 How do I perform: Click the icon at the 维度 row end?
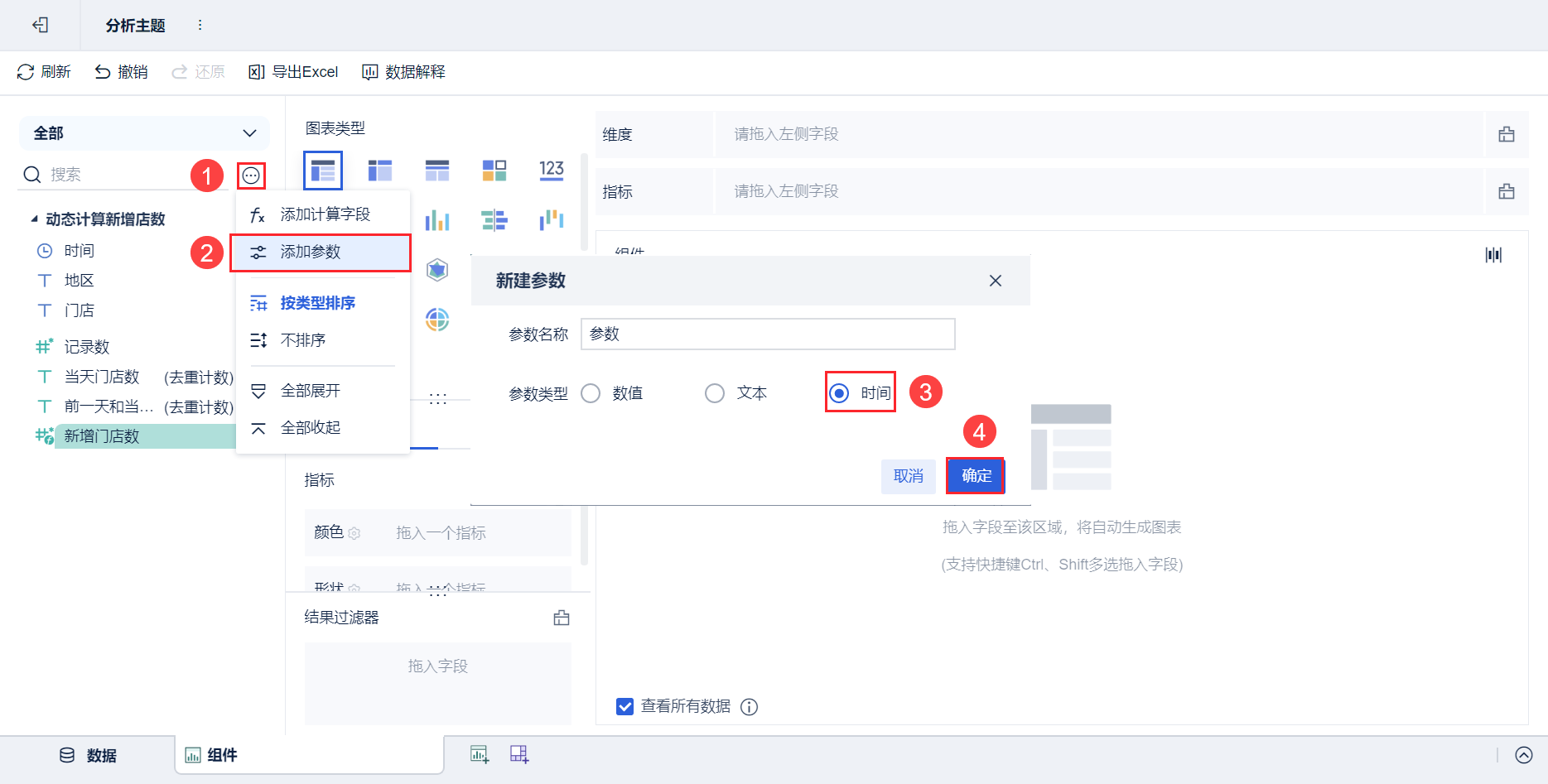[x=1507, y=134]
